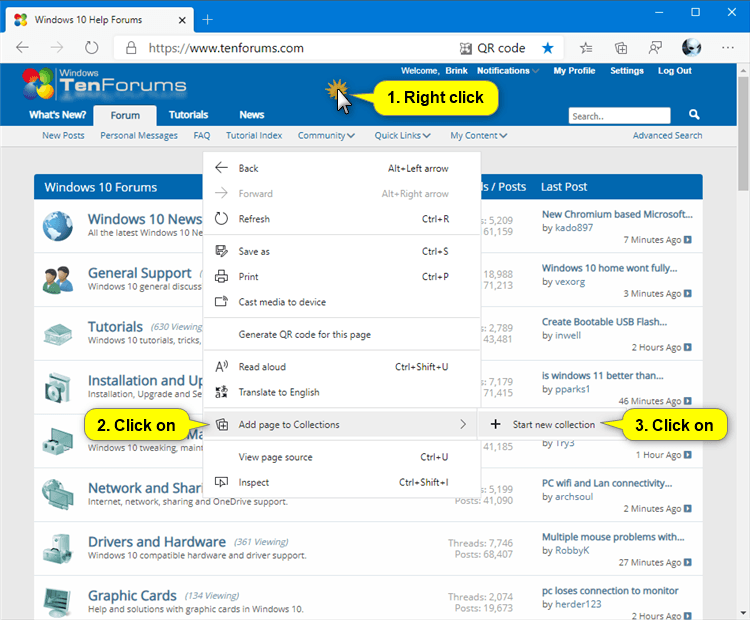Screen dimensions: 750x620
Task: Click the Tutorials forum icon
Action: [x=57, y=334]
